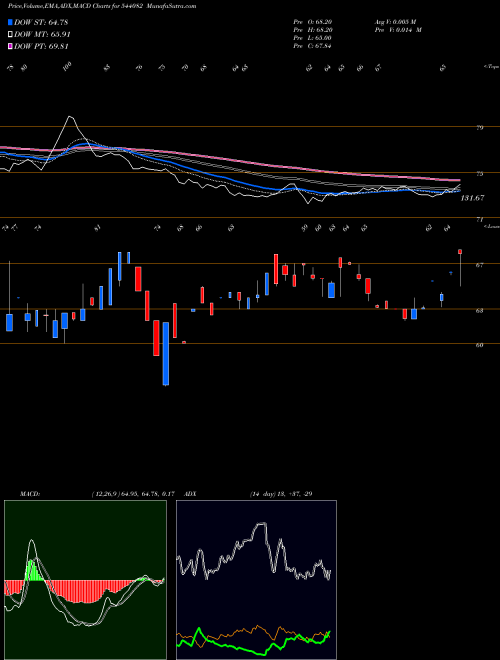Click the 'Pre O: 68.20' open value
The image size is (500, 660).
point(312,22)
